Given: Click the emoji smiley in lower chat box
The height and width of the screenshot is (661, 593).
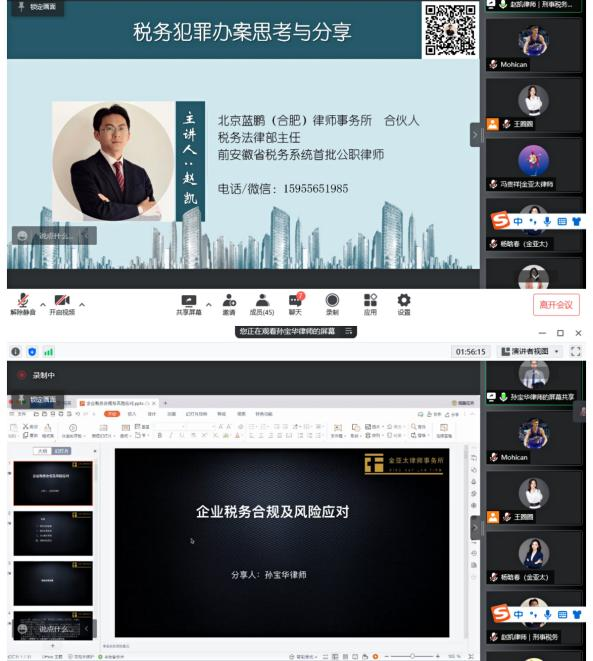Looking at the screenshot, I should 22,629.
